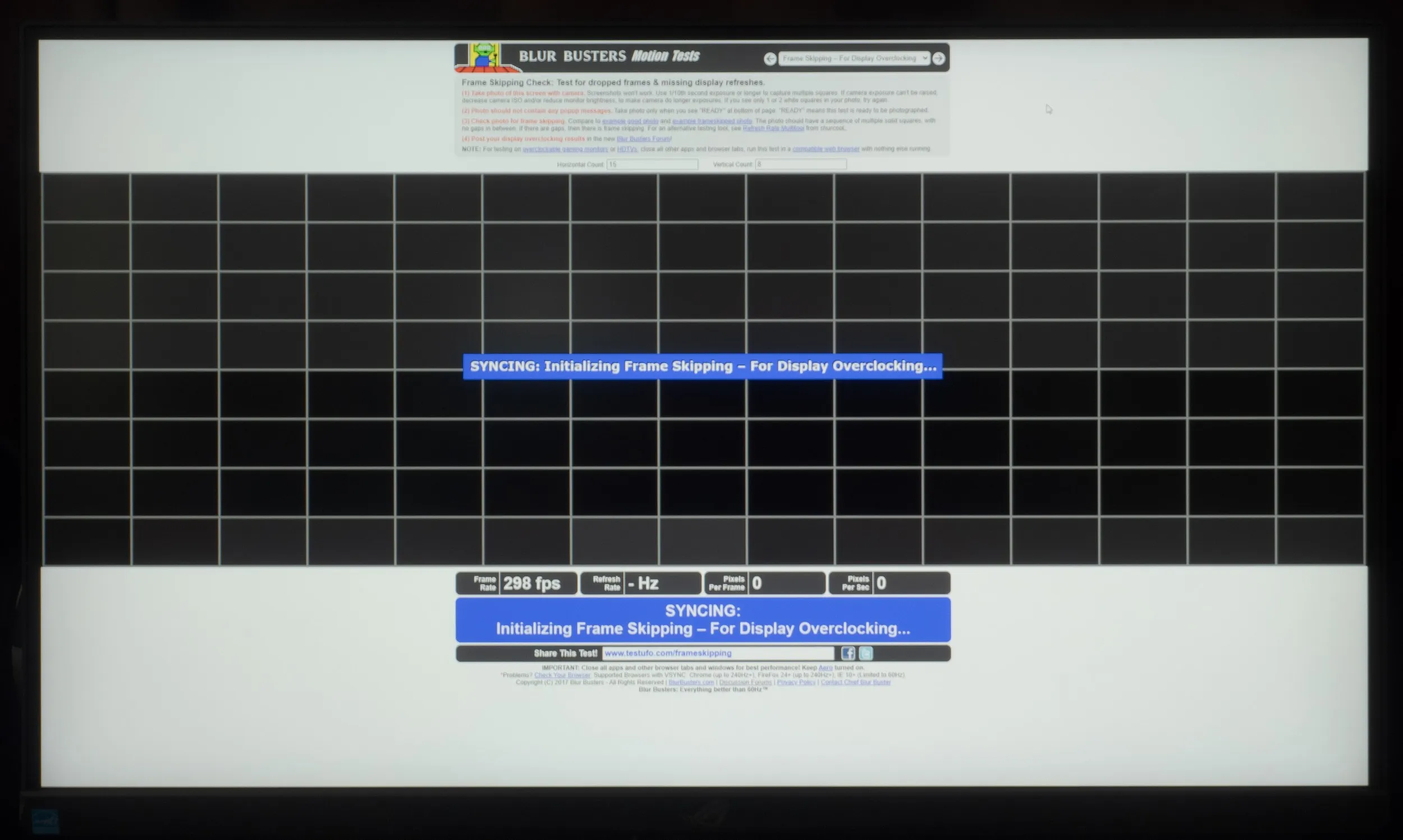Open the Privacy Policy footer link
Viewport: 1403px width, 840px height.
(796, 683)
